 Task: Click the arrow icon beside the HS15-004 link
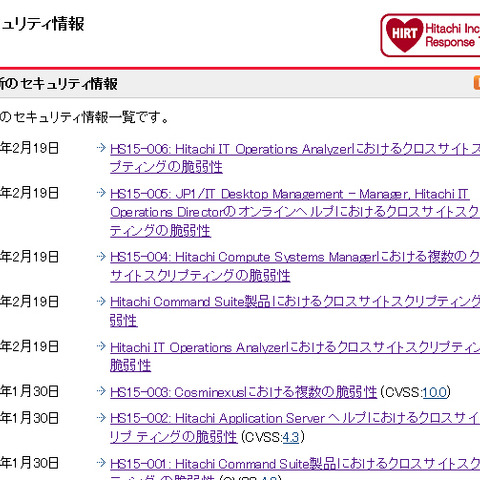pos(101,256)
